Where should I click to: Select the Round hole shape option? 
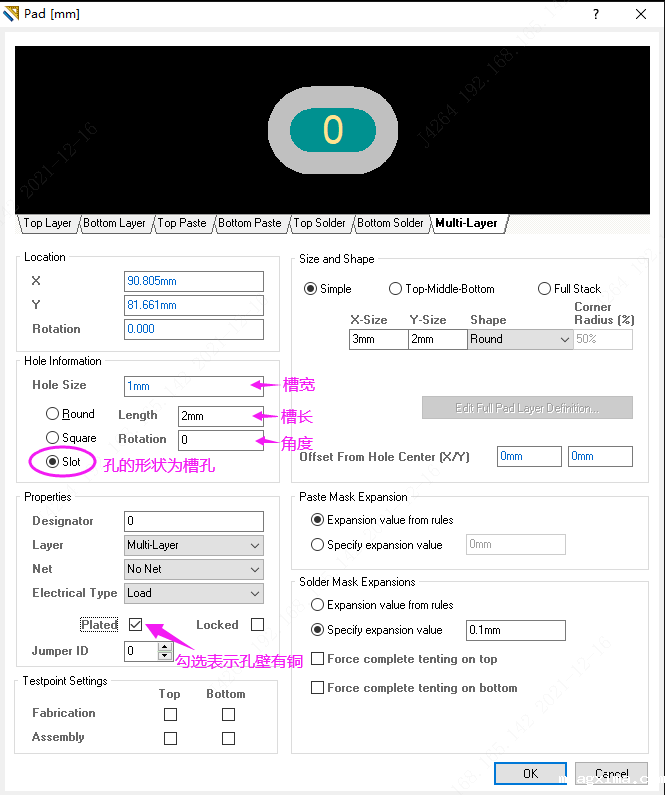pyautogui.click(x=52, y=414)
